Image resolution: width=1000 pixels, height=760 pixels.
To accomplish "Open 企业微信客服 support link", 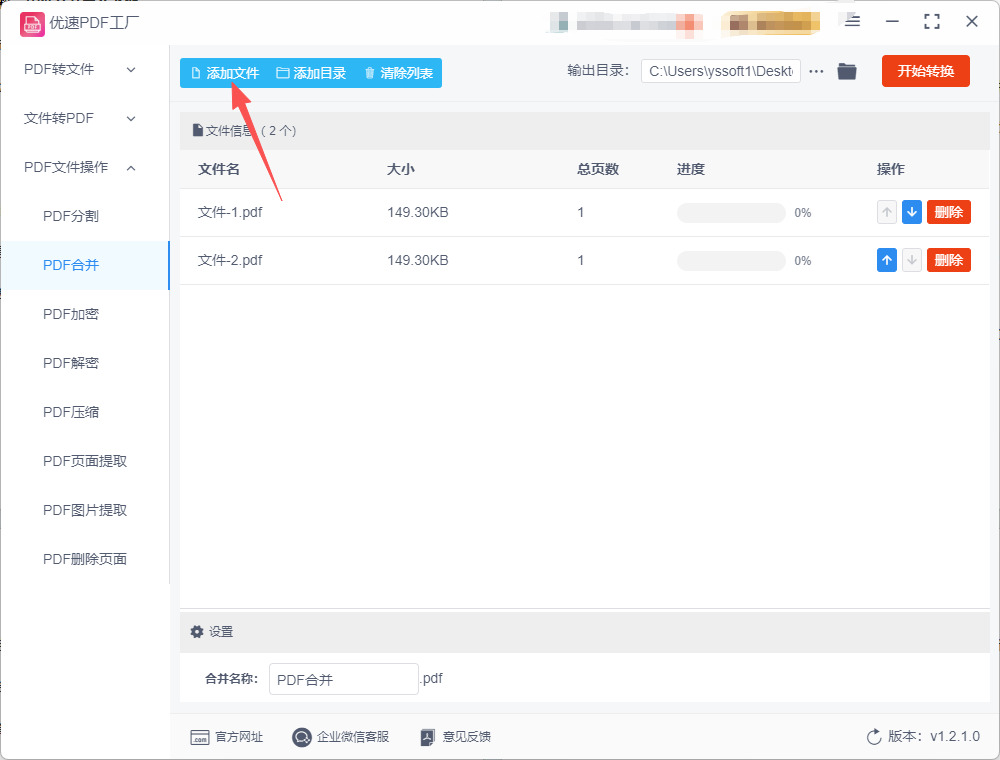I will (x=353, y=737).
